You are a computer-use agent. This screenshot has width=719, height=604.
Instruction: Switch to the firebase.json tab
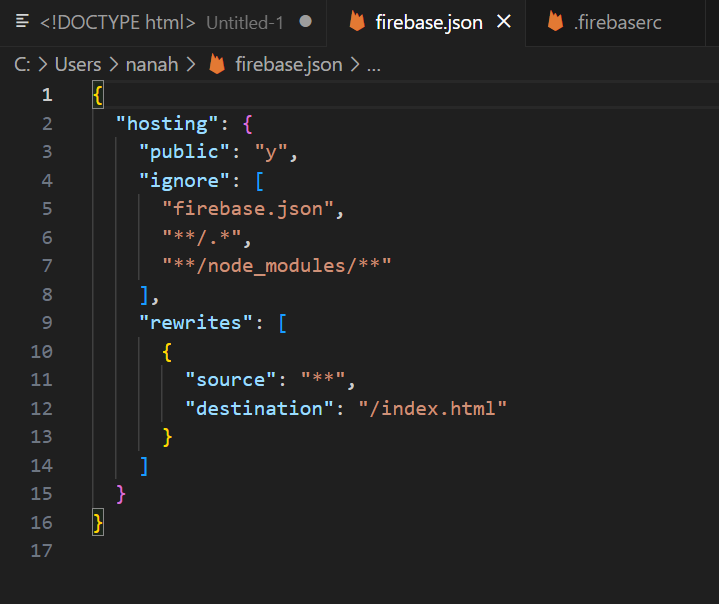pos(426,22)
